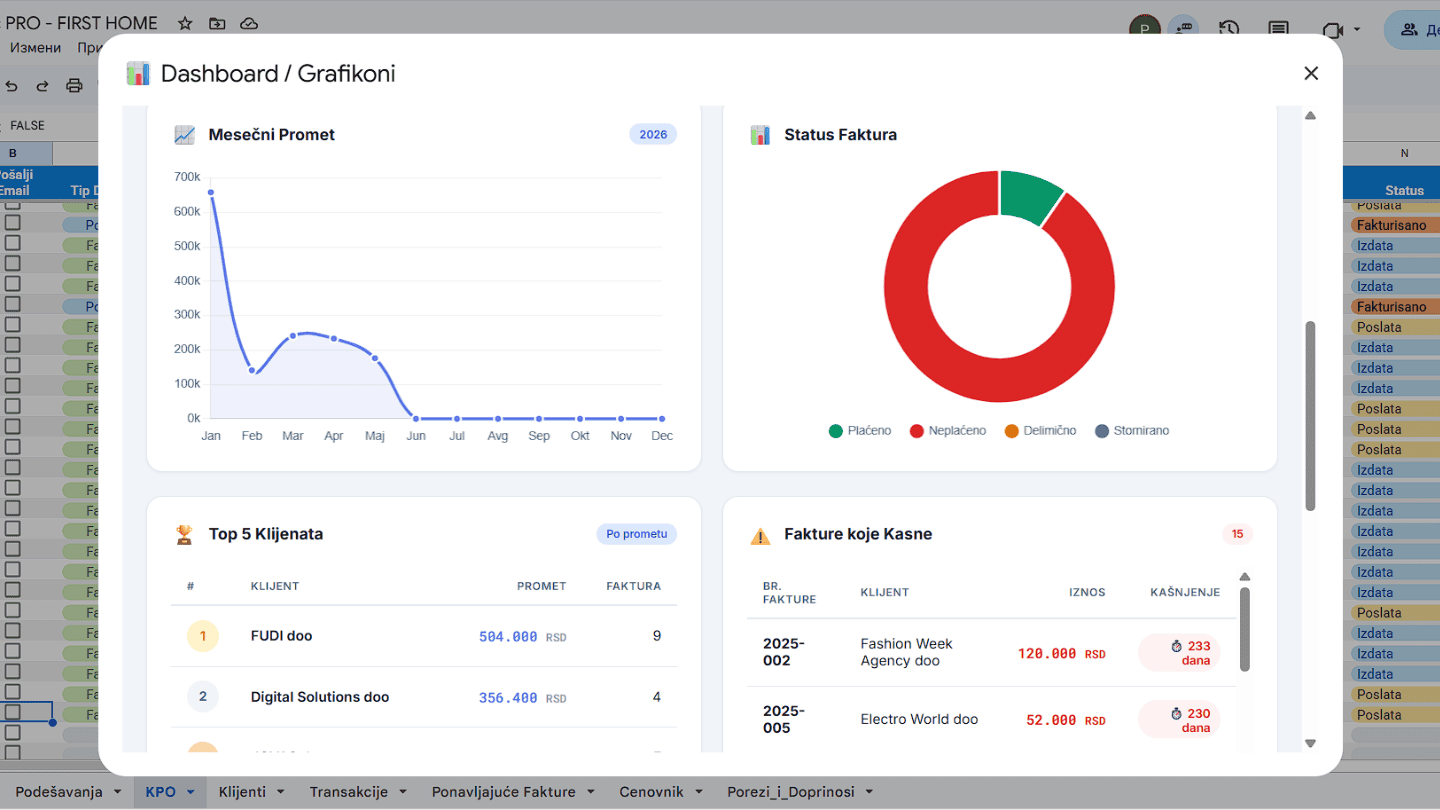Click the bar chart icon in the Dashboard title
This screenshot has height=810, width=1440.
click(x=138, y=73)
